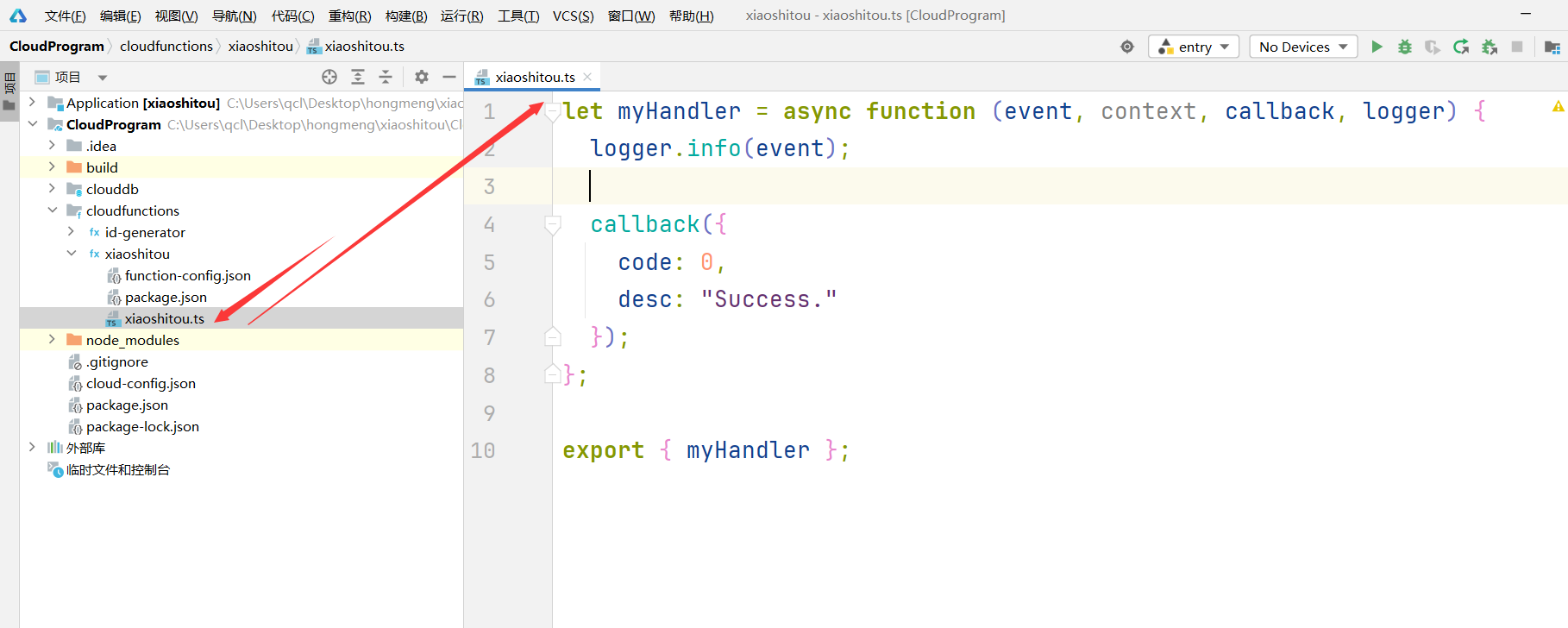The width and height of the screenshot is (1568, 628).
Task: Select the .gitignore file
Action: [116, 361]
